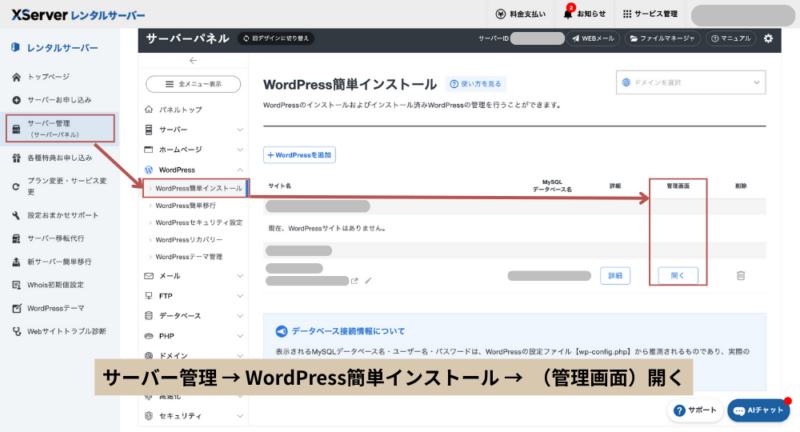Image resolution: width=800 pixels, height=432 pixels.
Task: Open サーバー管理 in left navigation
Action: [60, 127]
